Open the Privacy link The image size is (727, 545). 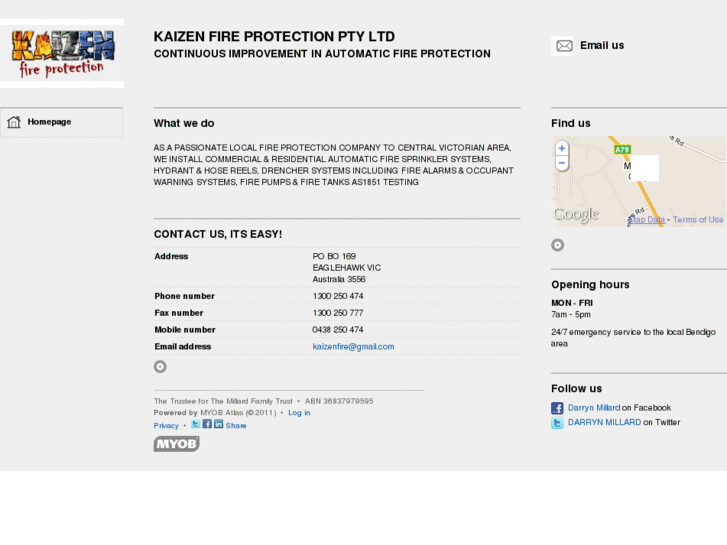coord(166,426)
